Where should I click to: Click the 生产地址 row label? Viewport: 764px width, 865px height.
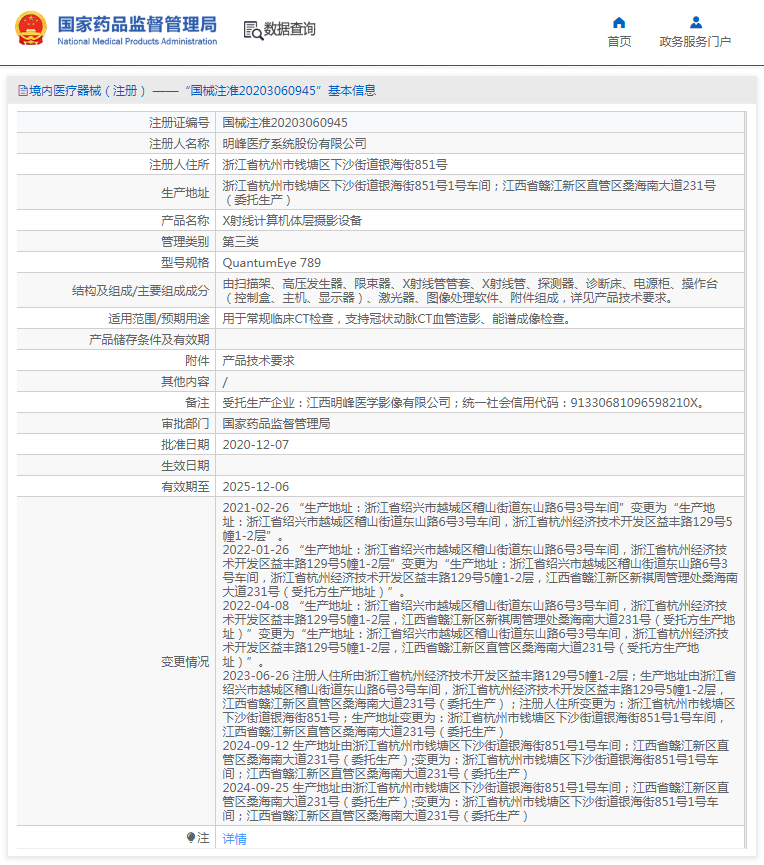185,193
